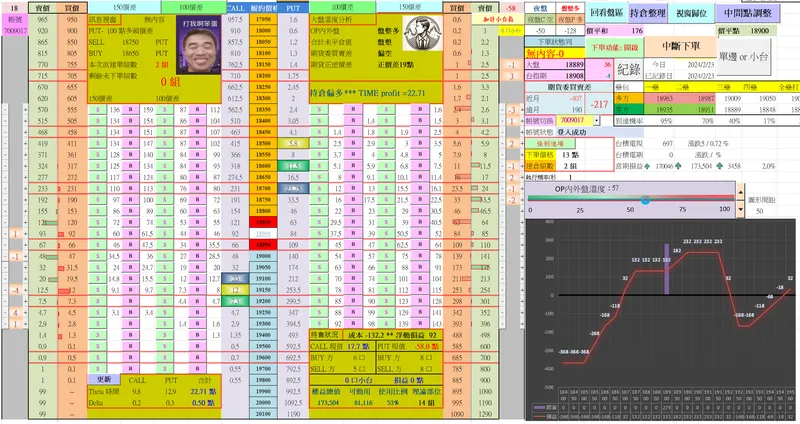Toggle the 夜盤 mode cell

point(540,8)
